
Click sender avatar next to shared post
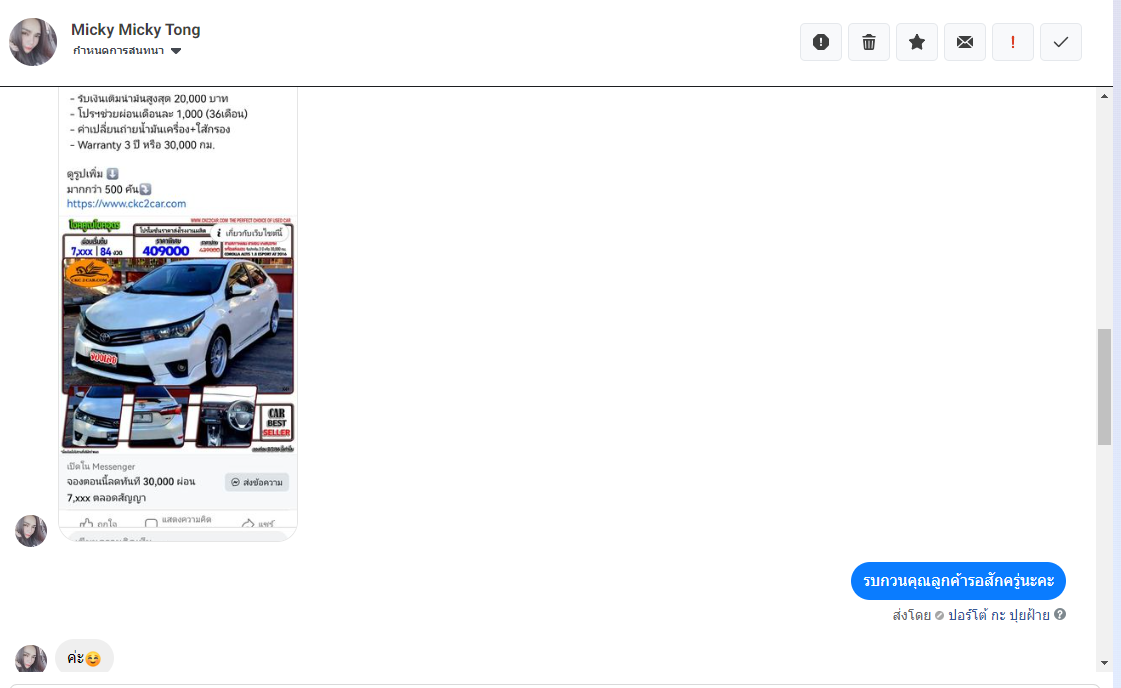coord(31,531)
